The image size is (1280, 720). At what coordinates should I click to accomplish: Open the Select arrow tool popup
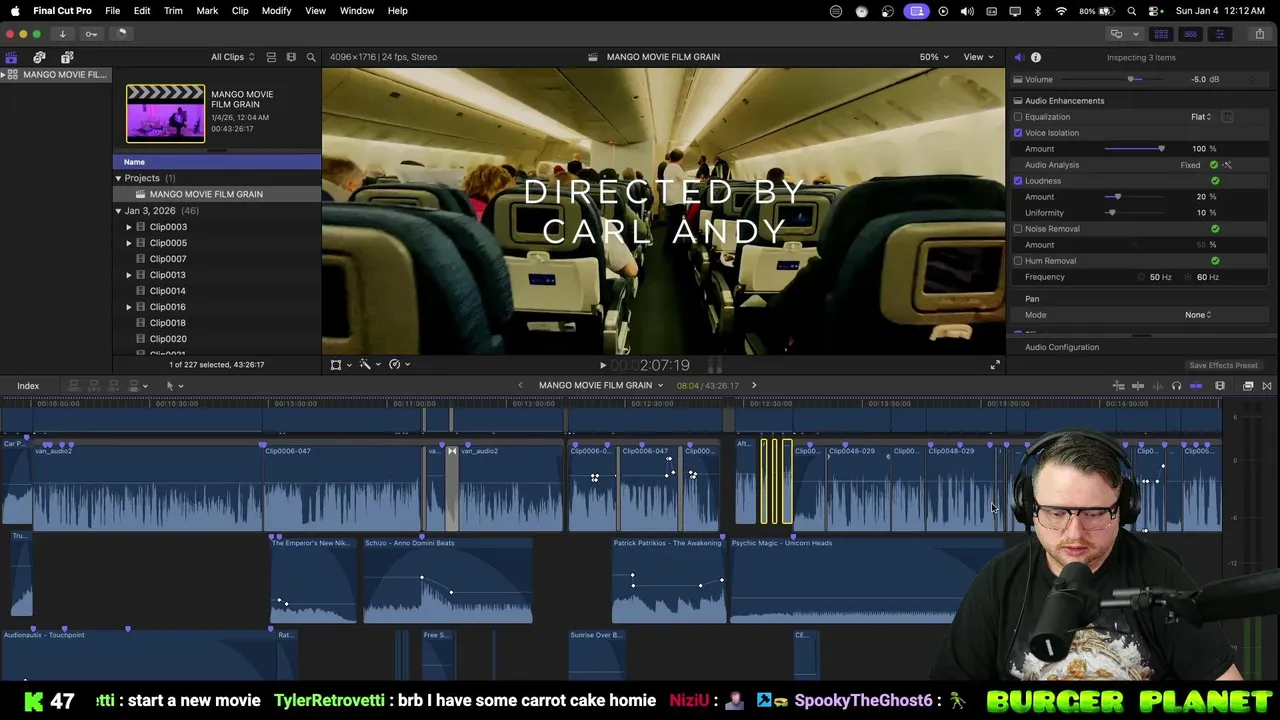pos(174,386)
